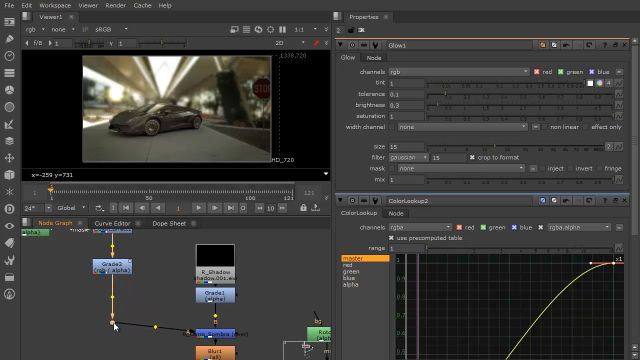The width and height of the screenshot is (640, 360).
Task: Open the viewer 2D view mode dropdown
Action: coord(290,43)
